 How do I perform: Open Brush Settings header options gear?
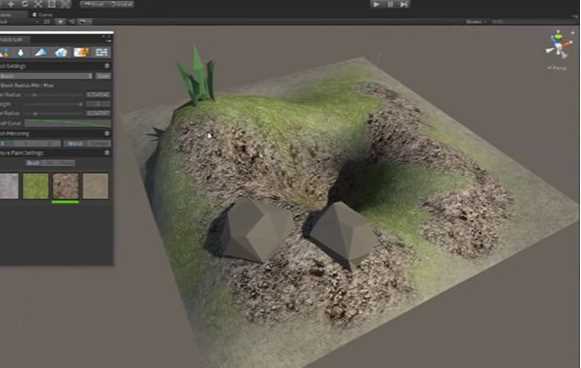pyautogui.click(x=107, y=66)
